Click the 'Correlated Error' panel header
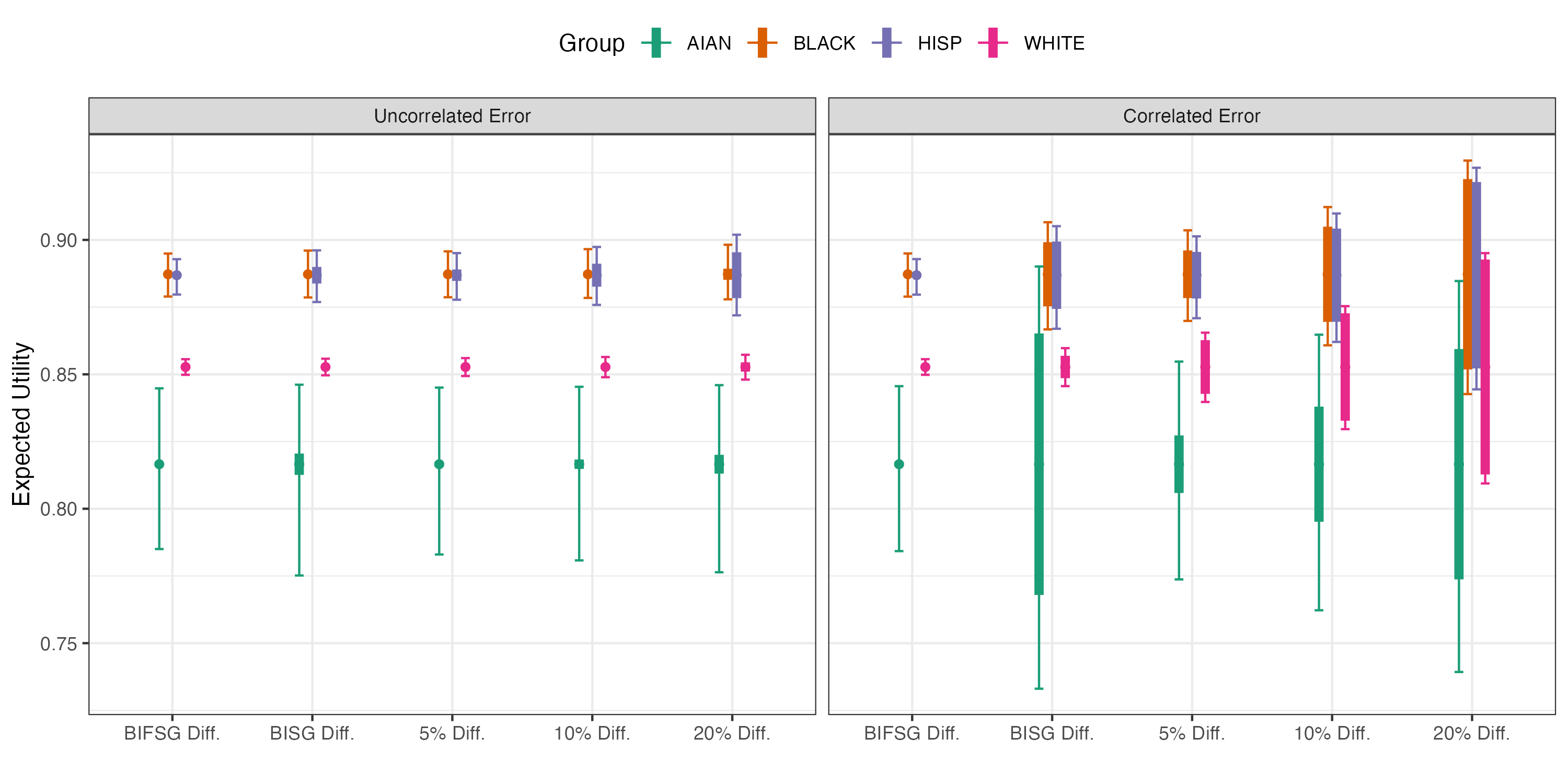The height and width of the screenshot is (784, 1568). tap(1192, 116)
